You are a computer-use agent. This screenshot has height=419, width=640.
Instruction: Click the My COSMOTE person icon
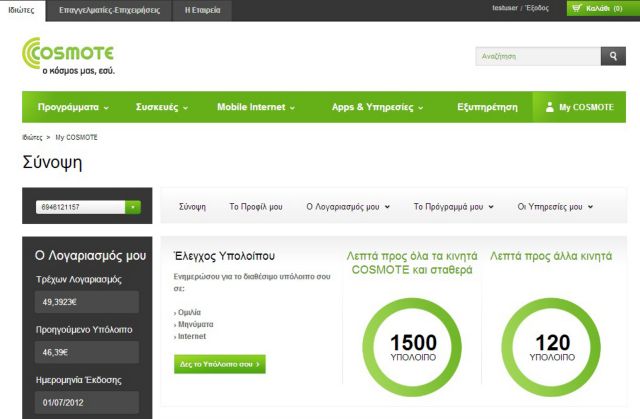pos(550,107)
